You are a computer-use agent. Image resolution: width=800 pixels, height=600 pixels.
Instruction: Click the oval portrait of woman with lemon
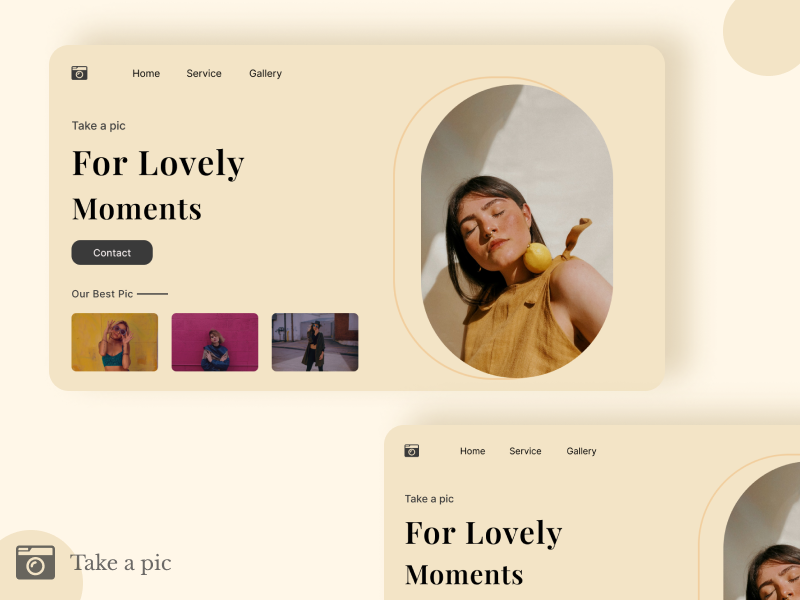click(517, 231)
